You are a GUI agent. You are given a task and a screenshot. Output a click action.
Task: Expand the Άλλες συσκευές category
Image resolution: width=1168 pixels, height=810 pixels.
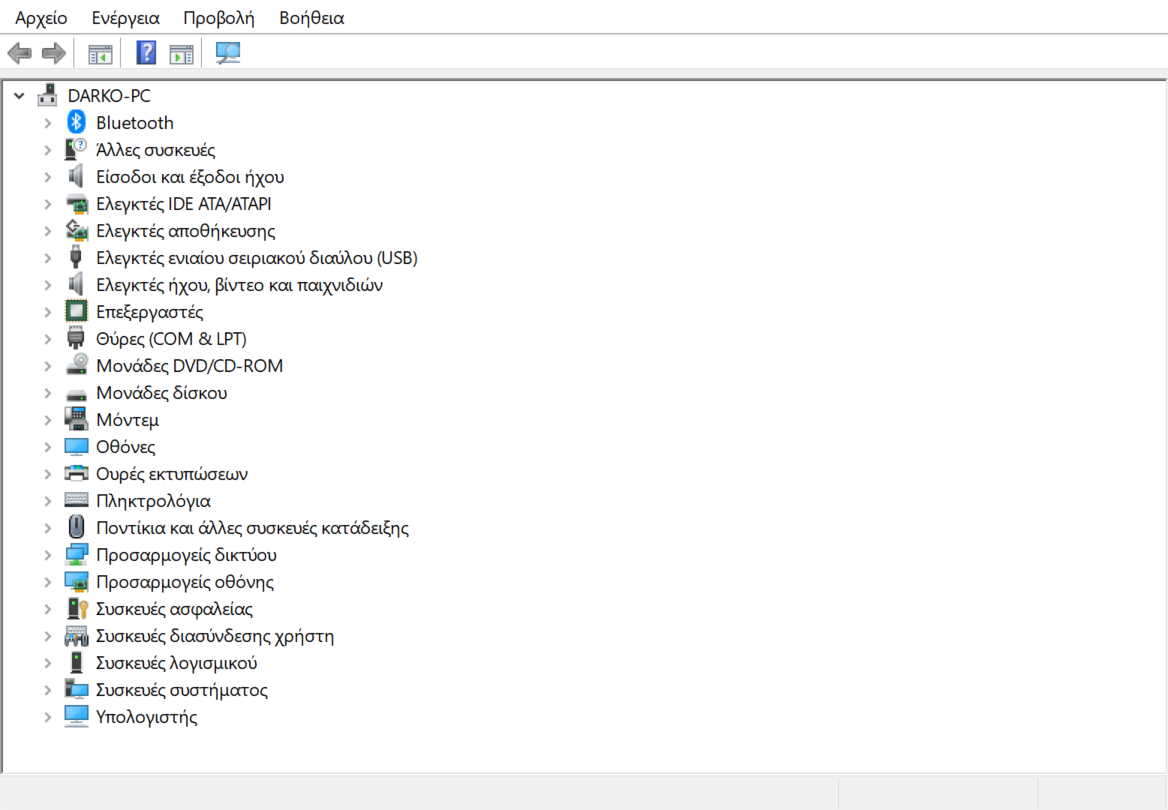point(48,150)
